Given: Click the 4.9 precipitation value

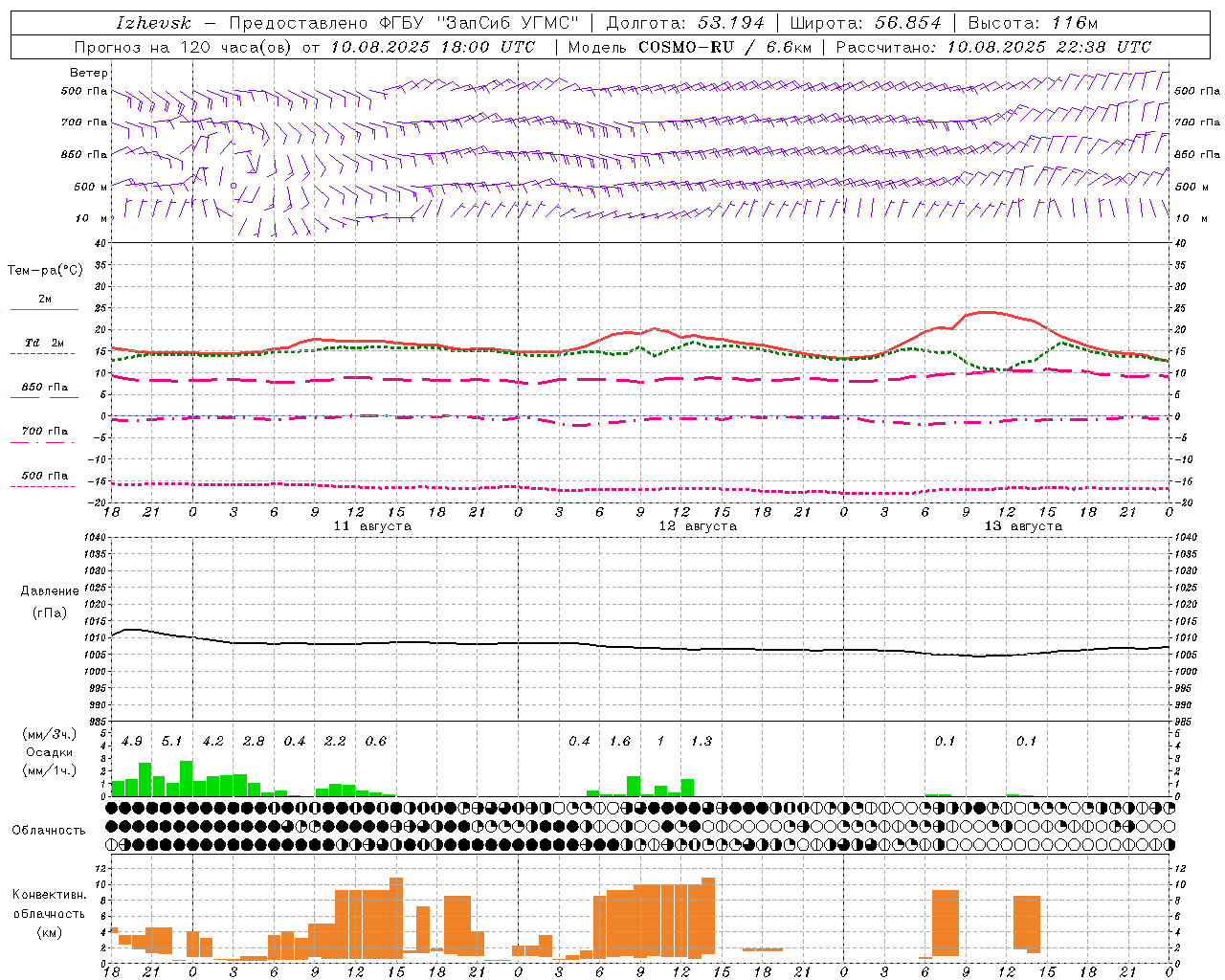Looking at the screenshot, I should pos(132,741).
